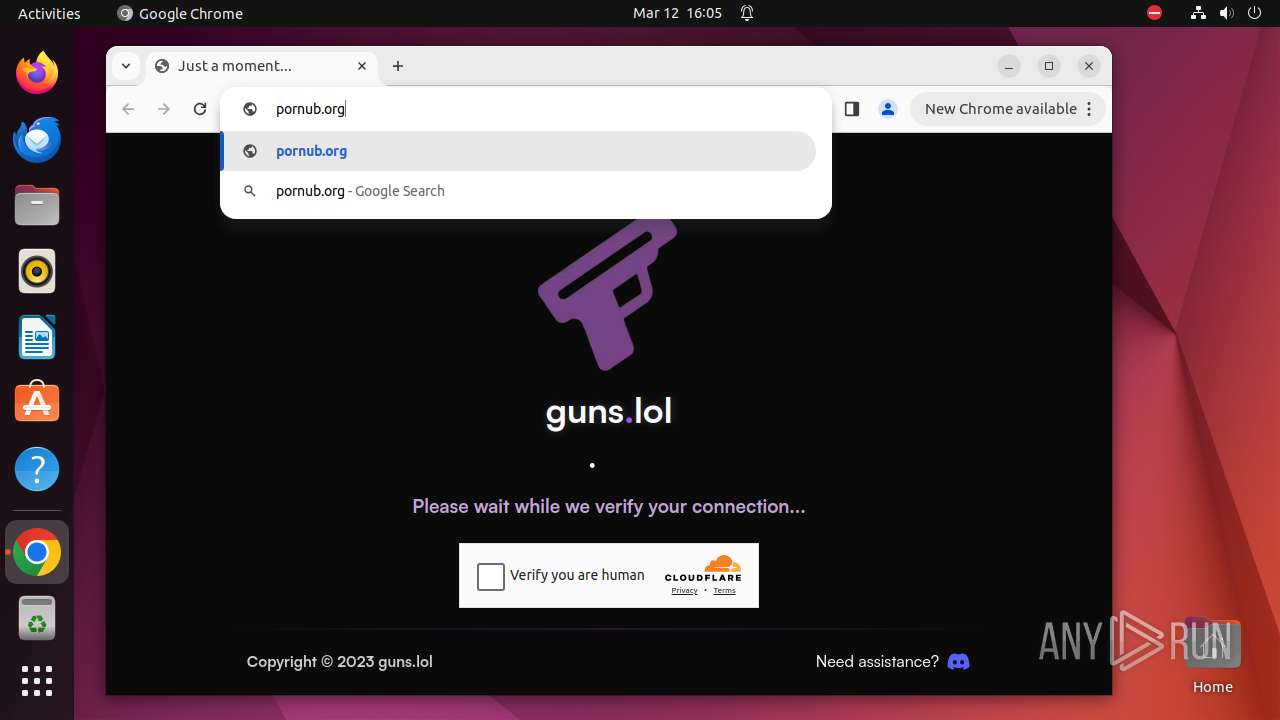Close the Just a moment... tab

coord(362,66)
